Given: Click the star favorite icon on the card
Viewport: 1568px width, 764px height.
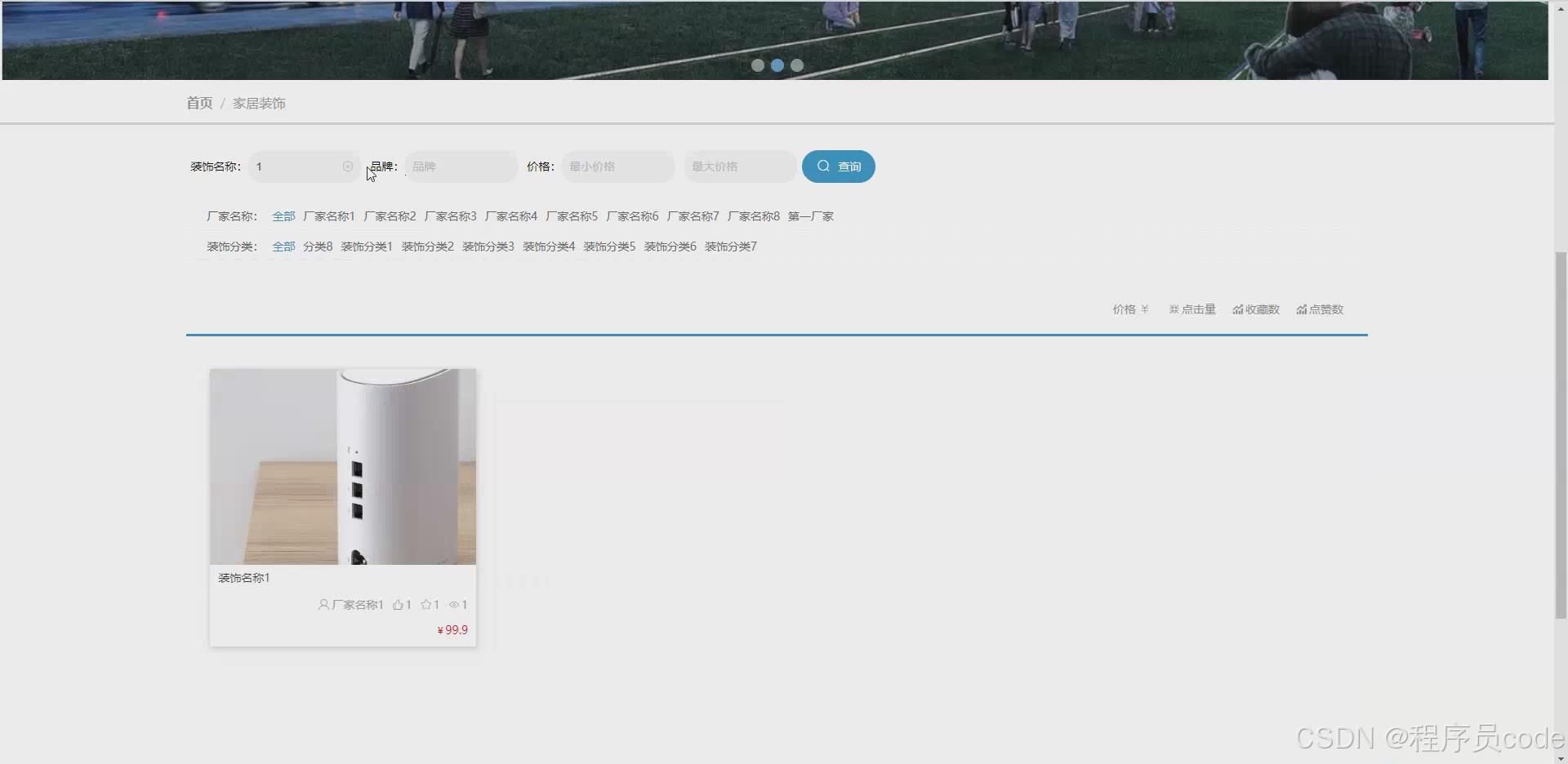Looking at the screenshot, I should coord(425,605).
